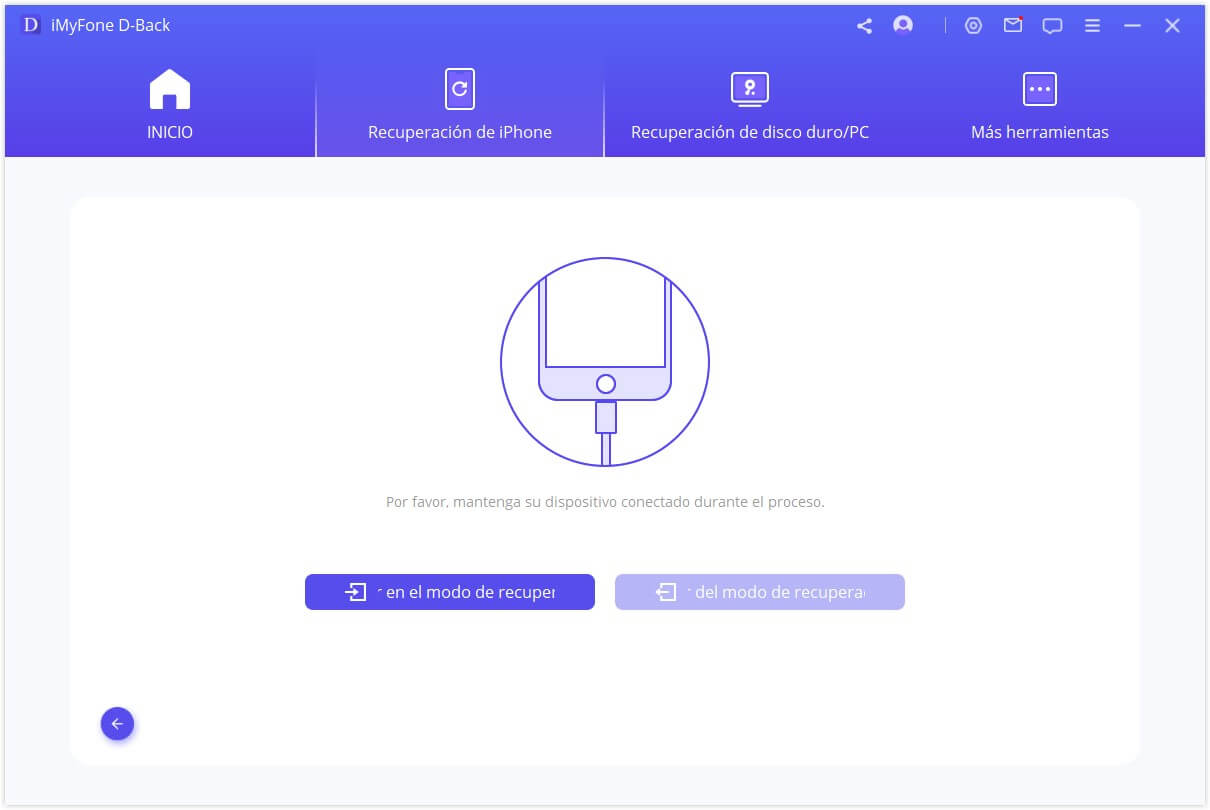Click the phone with cable illustration
This screenshot has height=810, width=1210.
[x=605, y=362]
